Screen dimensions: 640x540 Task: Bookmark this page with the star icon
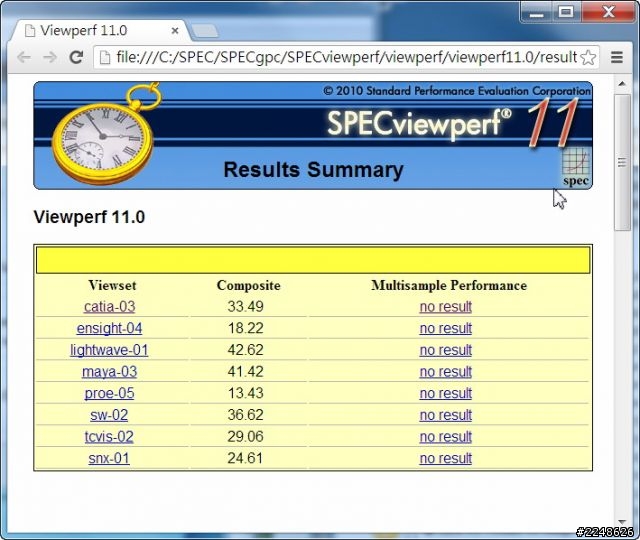[x=588, y=58]
